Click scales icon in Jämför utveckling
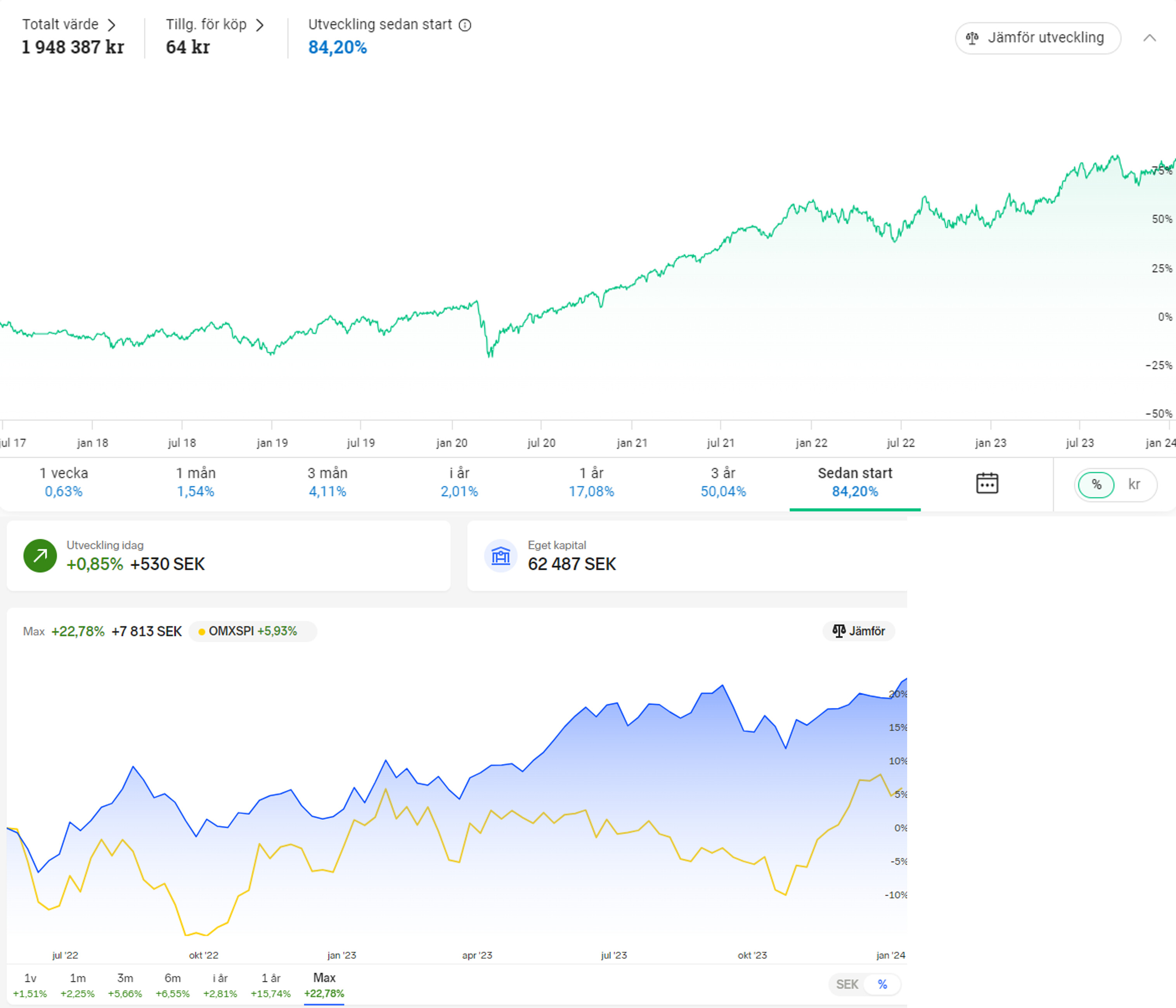The image size is (1176, 1008). tap(972, 38)
